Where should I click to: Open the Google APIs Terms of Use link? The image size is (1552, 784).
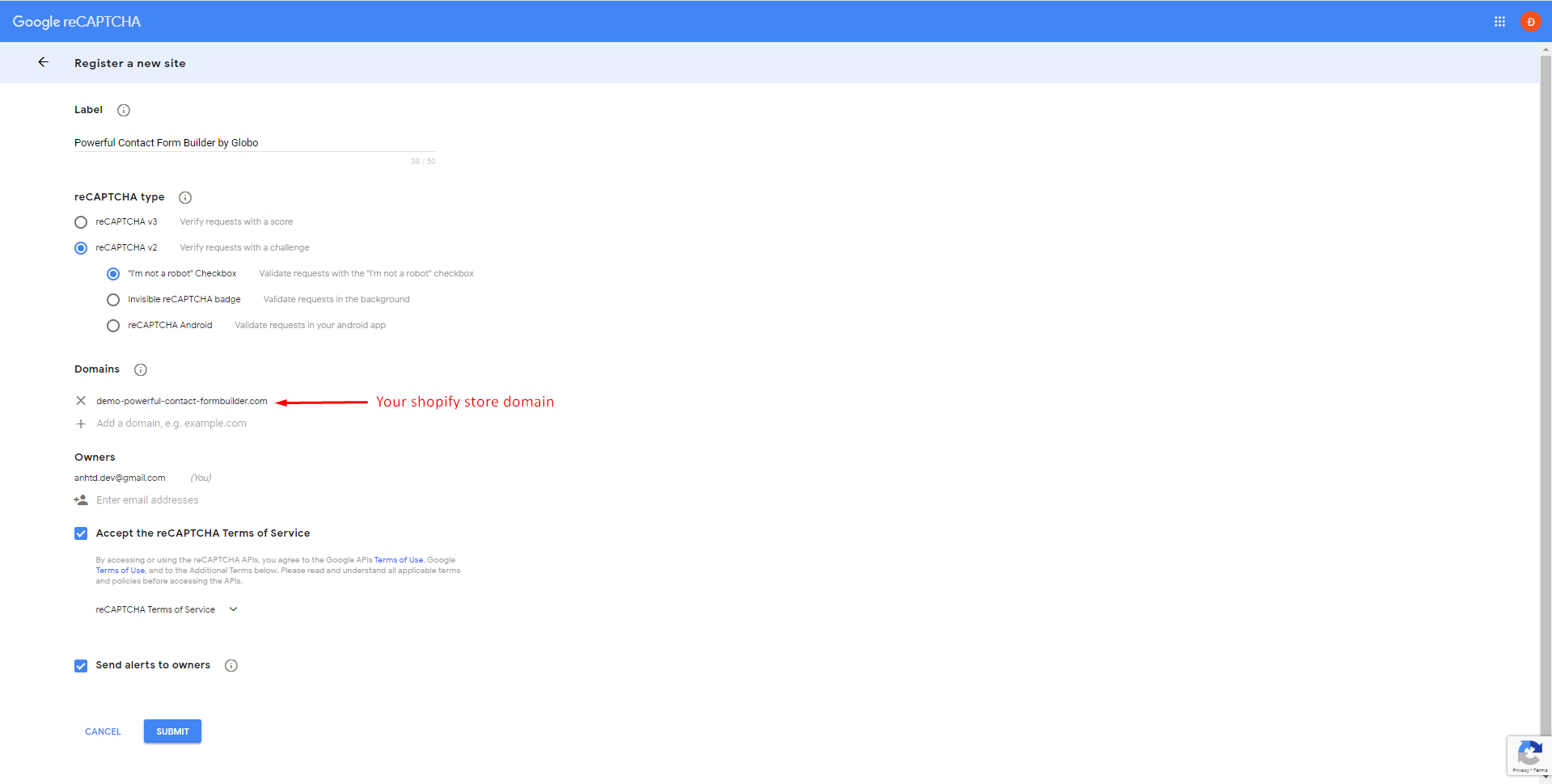(x=399, y=559)
